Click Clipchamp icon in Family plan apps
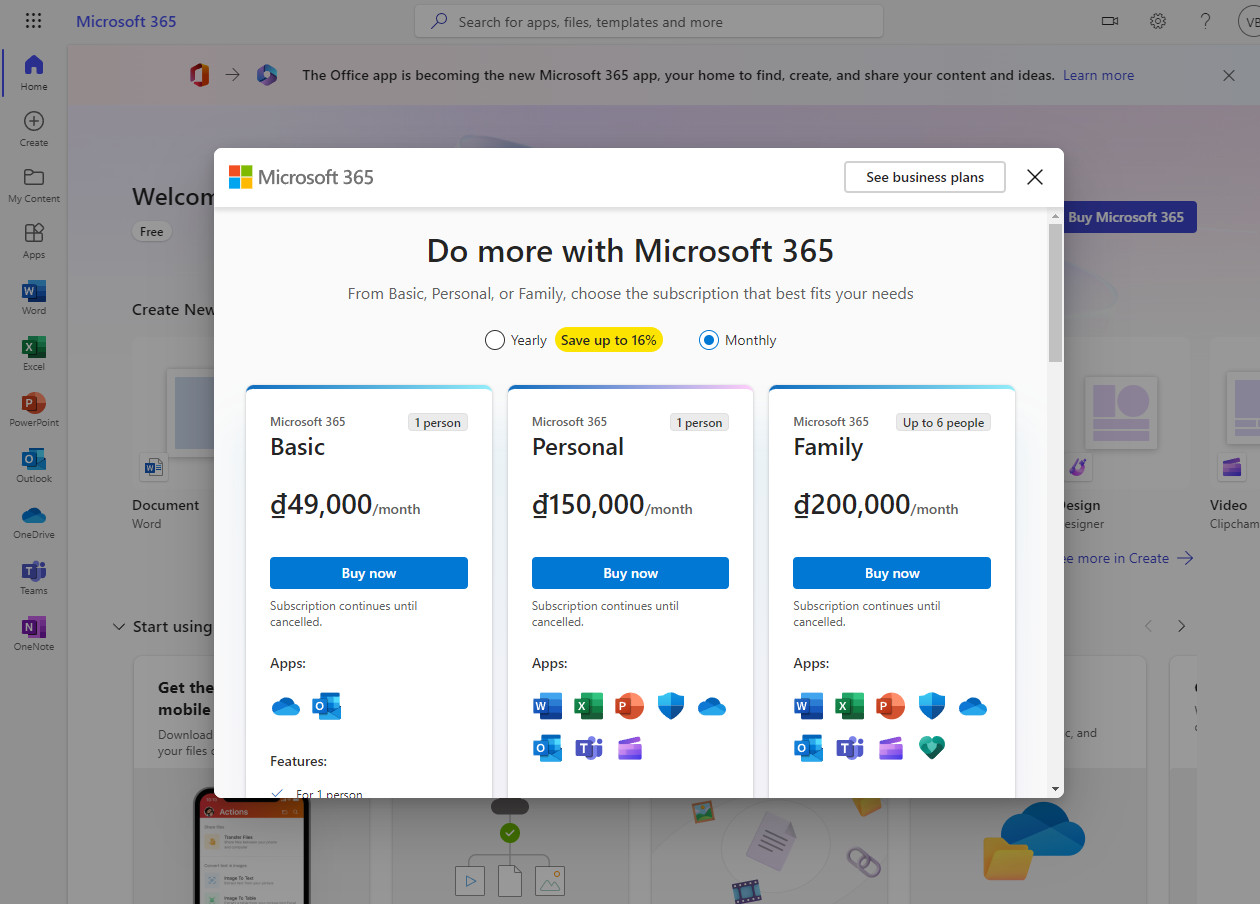 [x=891, y=747]
